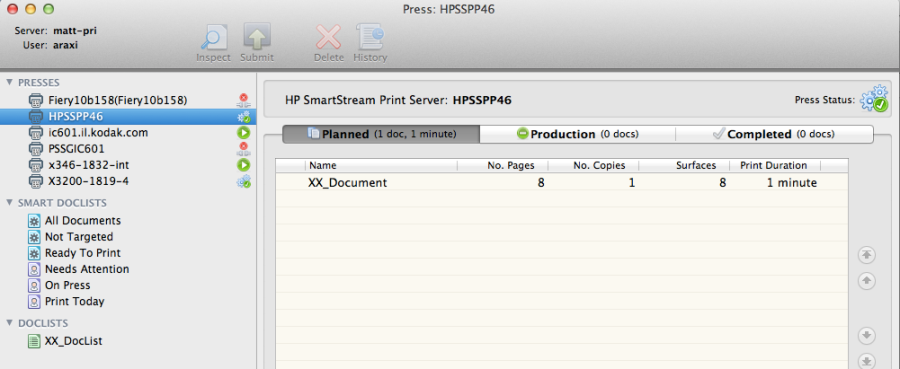Select the Fiery10b158(Fiery10b158) press
Image resolution: width=900 pixels, height=369 pixels.
(118, 100)
